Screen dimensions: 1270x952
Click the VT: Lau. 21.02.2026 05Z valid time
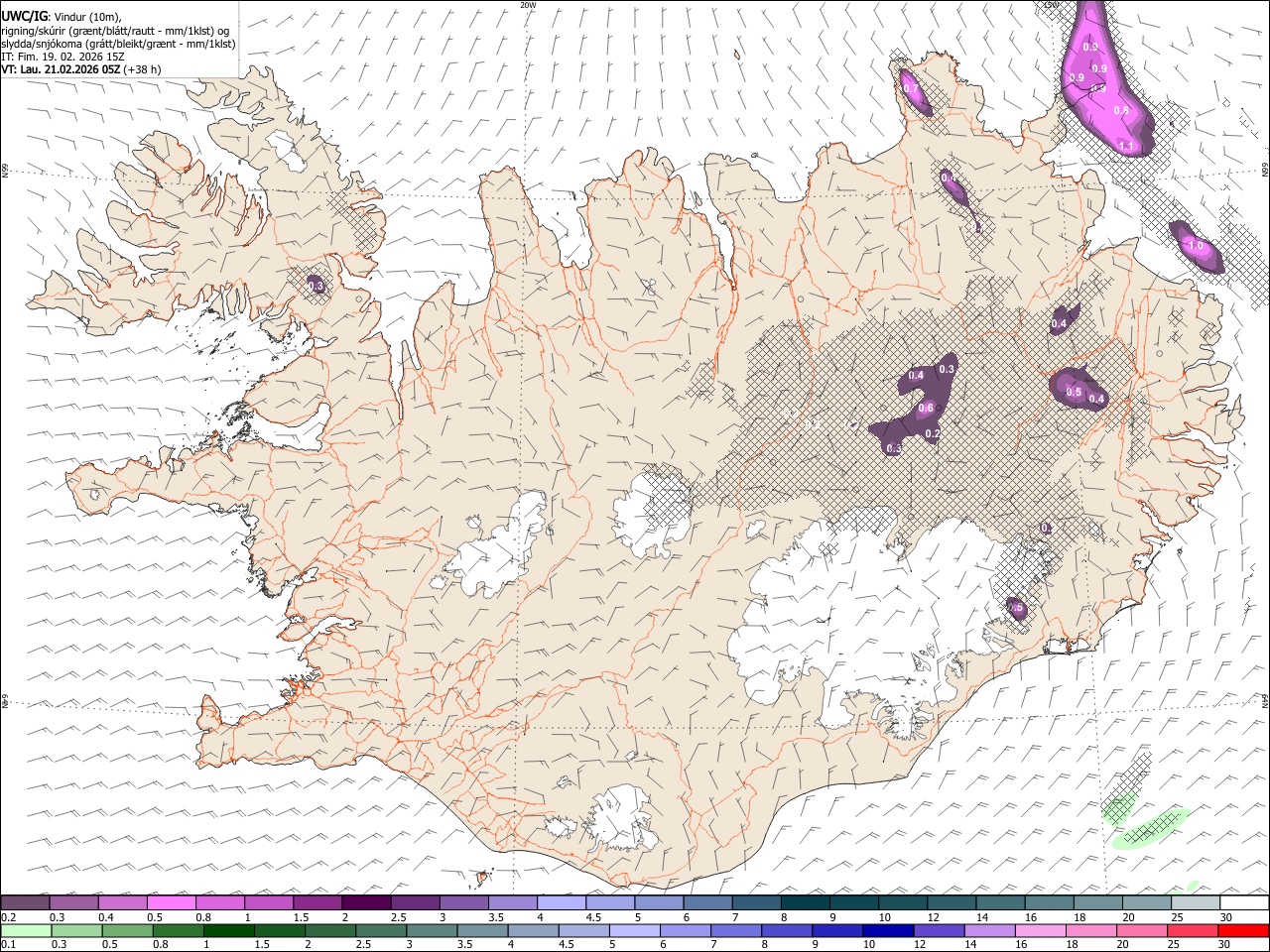pos(61,69)
